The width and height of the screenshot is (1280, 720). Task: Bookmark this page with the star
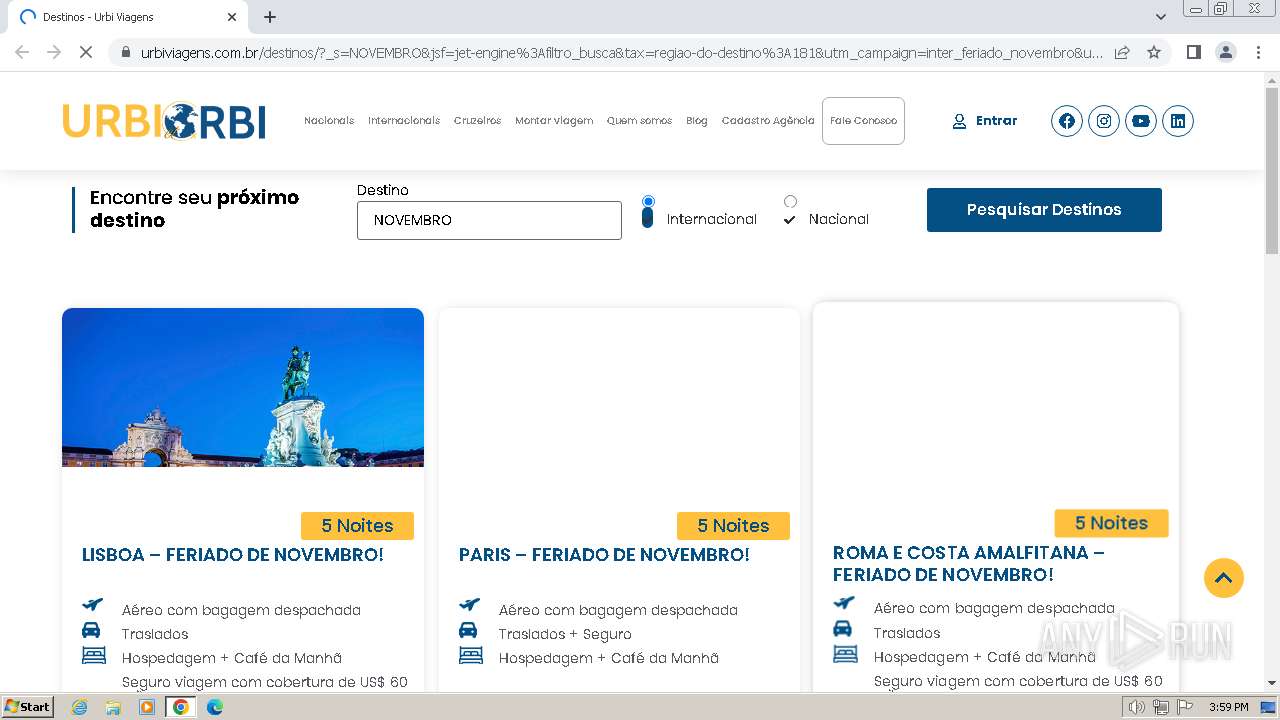1154,52
